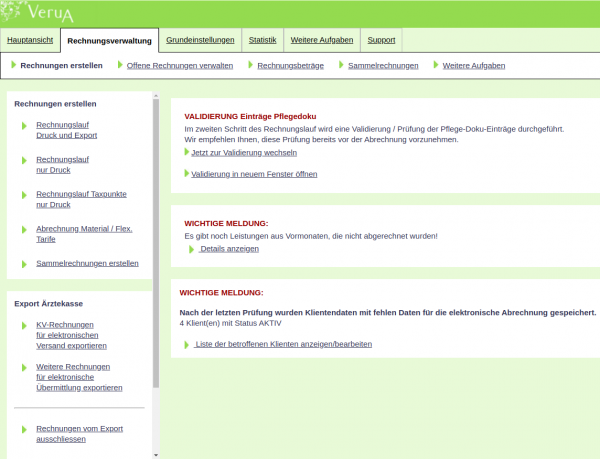Export Weitere Rechnungen für elektronische Übermittlung
600x459 pixels.
click(x=79, y=377)
